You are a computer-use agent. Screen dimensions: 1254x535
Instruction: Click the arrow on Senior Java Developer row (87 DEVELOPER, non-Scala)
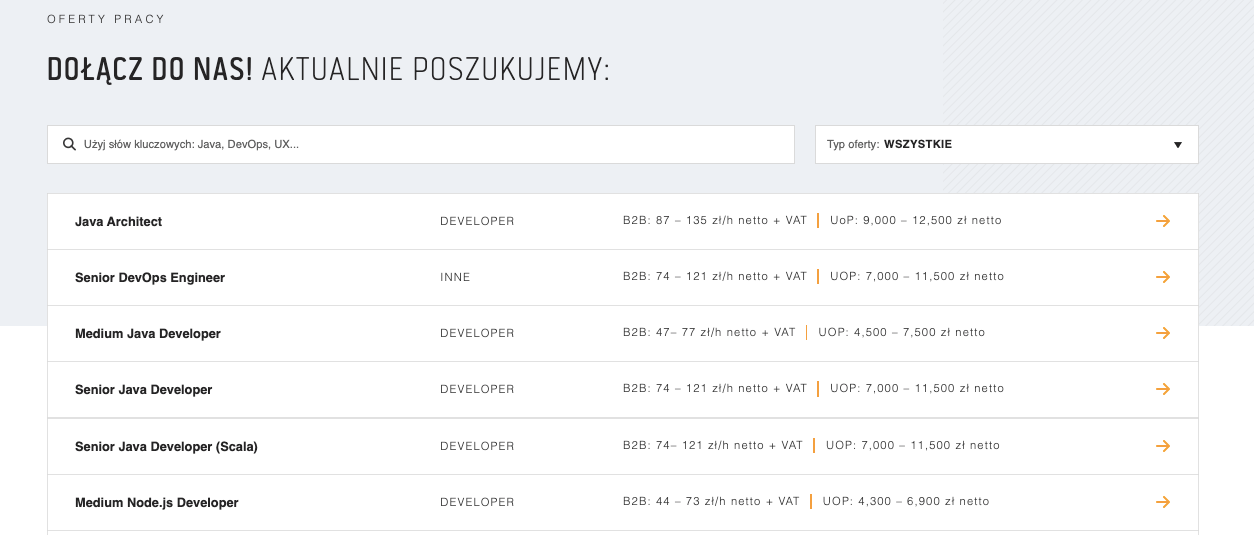[x=1163, y=389]
